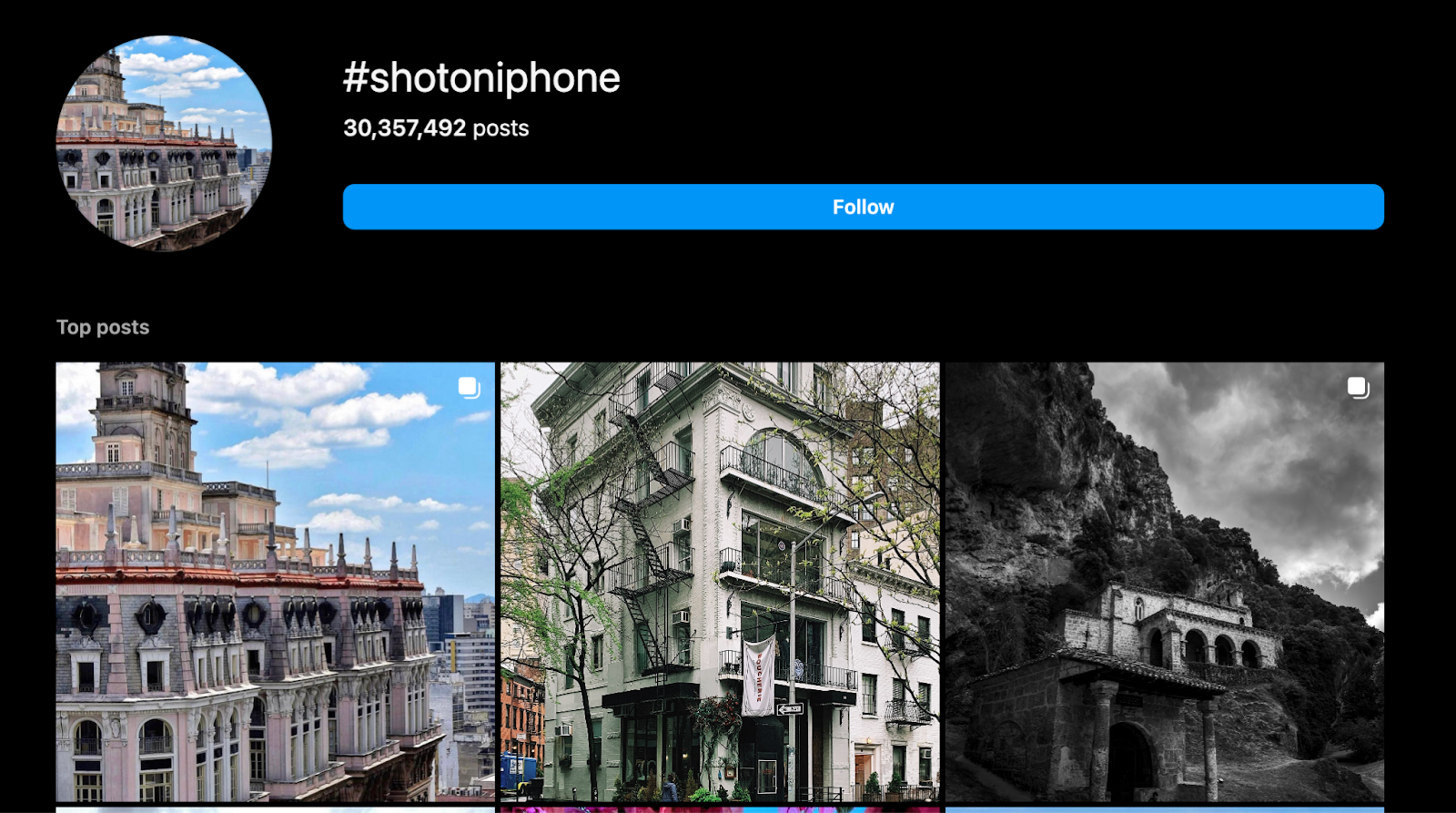
Task: Click the blue Follow button
Action: (x=863, y=207)
